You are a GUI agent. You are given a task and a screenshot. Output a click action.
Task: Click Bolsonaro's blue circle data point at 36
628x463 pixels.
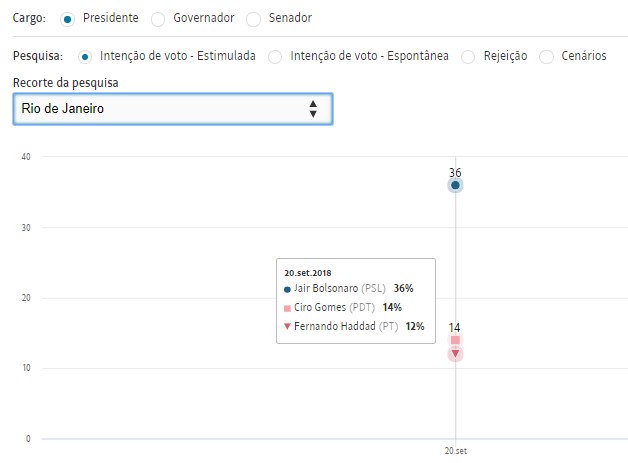click(455, 185)
